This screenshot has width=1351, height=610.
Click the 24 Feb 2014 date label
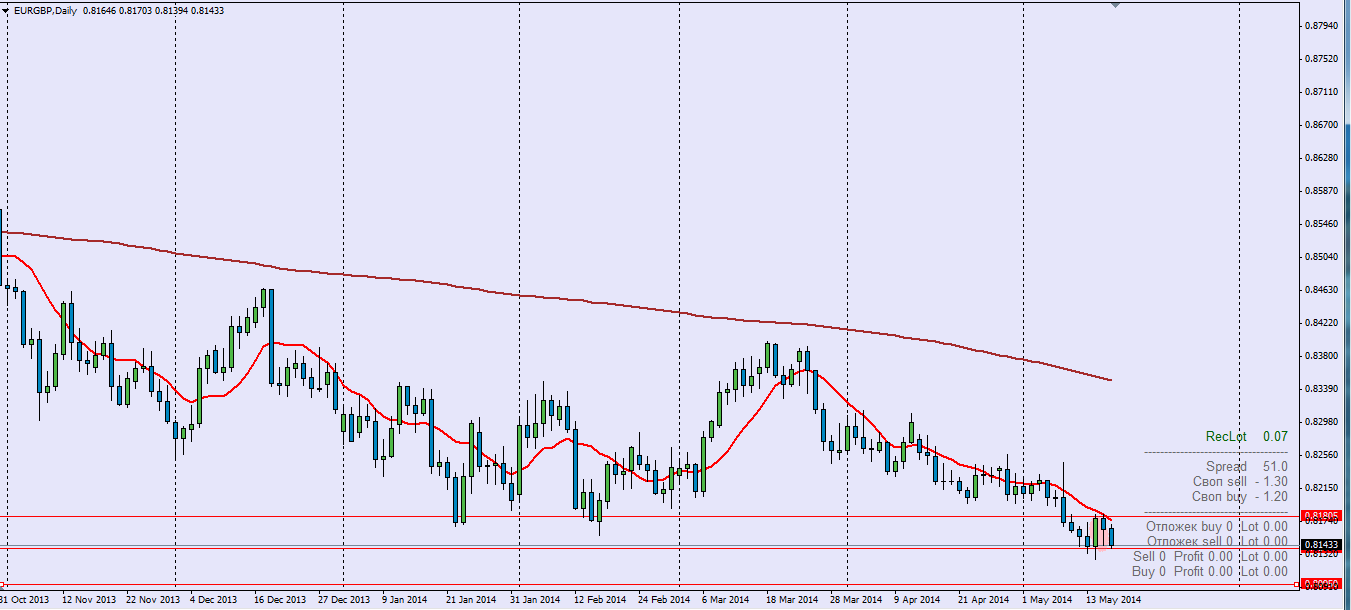tap(665, 600)
